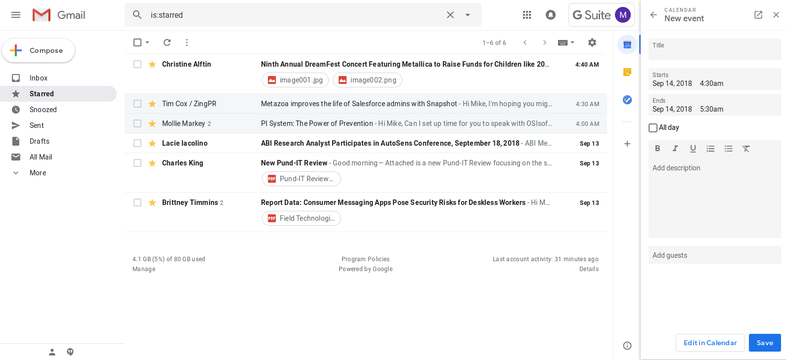Check the Lacie Iacolino email checkbox
Screen dimensions: 786x360
[137, 143]
